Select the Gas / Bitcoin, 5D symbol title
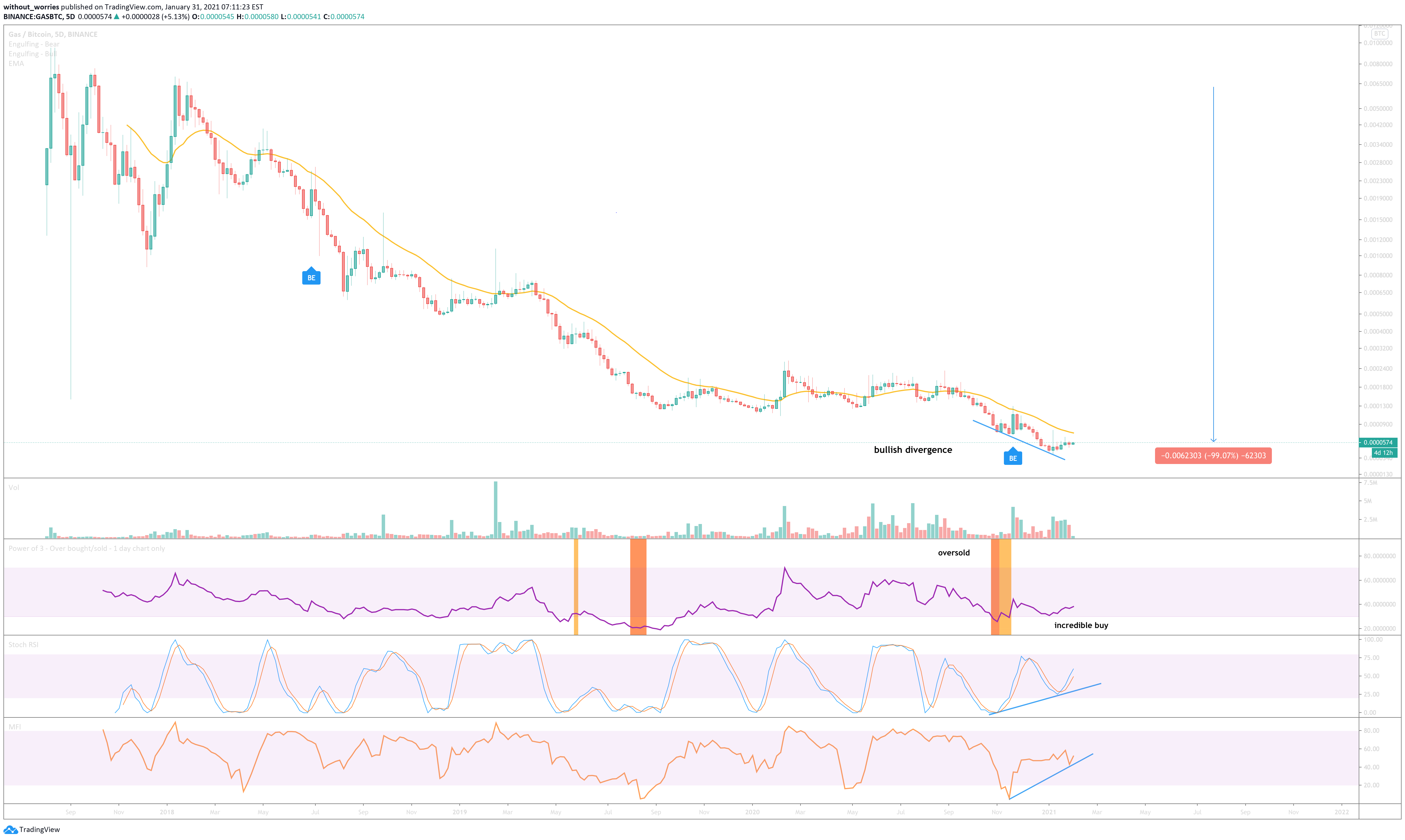Image resolution: width=1405 pixels, height=840 pixels. coord(53,35)
